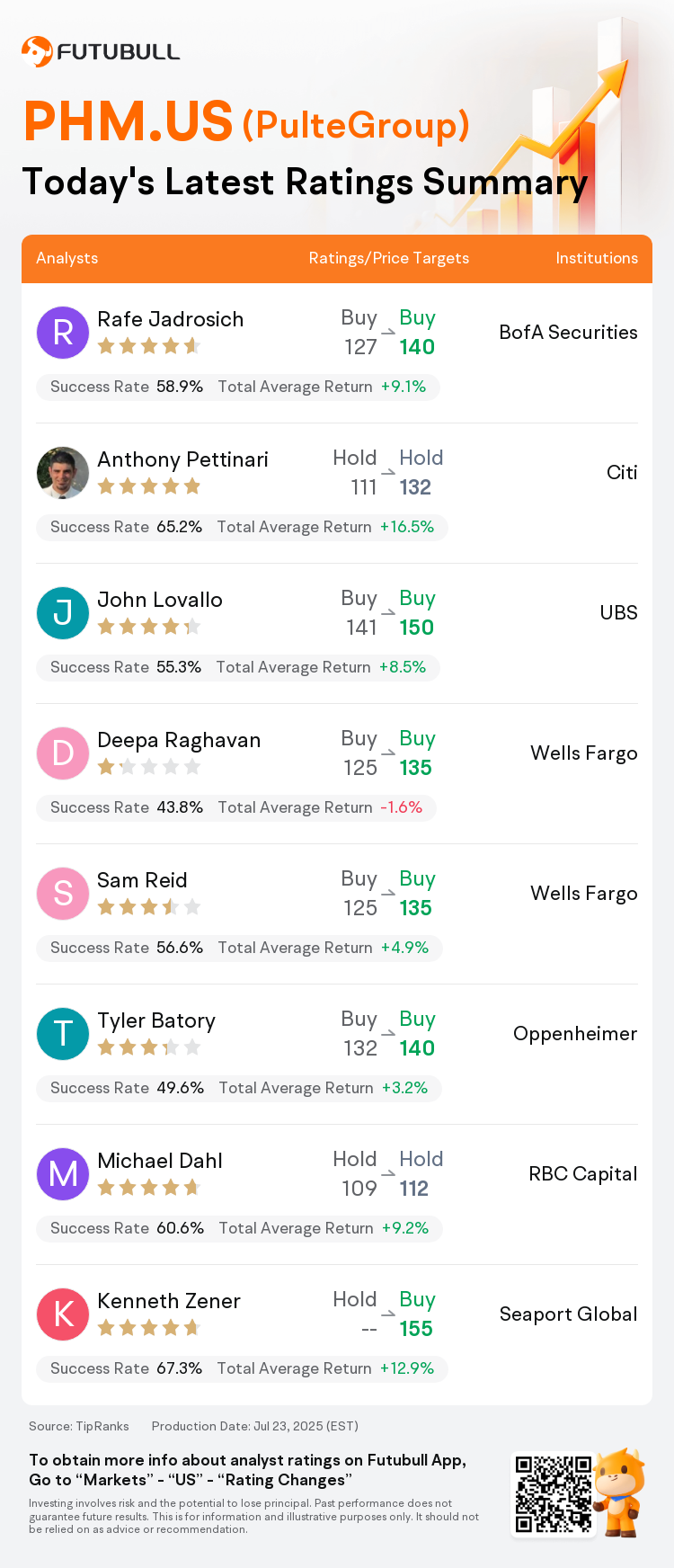Open Anthony Pettinari's profile photo
The width and height of the screenshot is (674, 1568).
[x=63, y=473]
